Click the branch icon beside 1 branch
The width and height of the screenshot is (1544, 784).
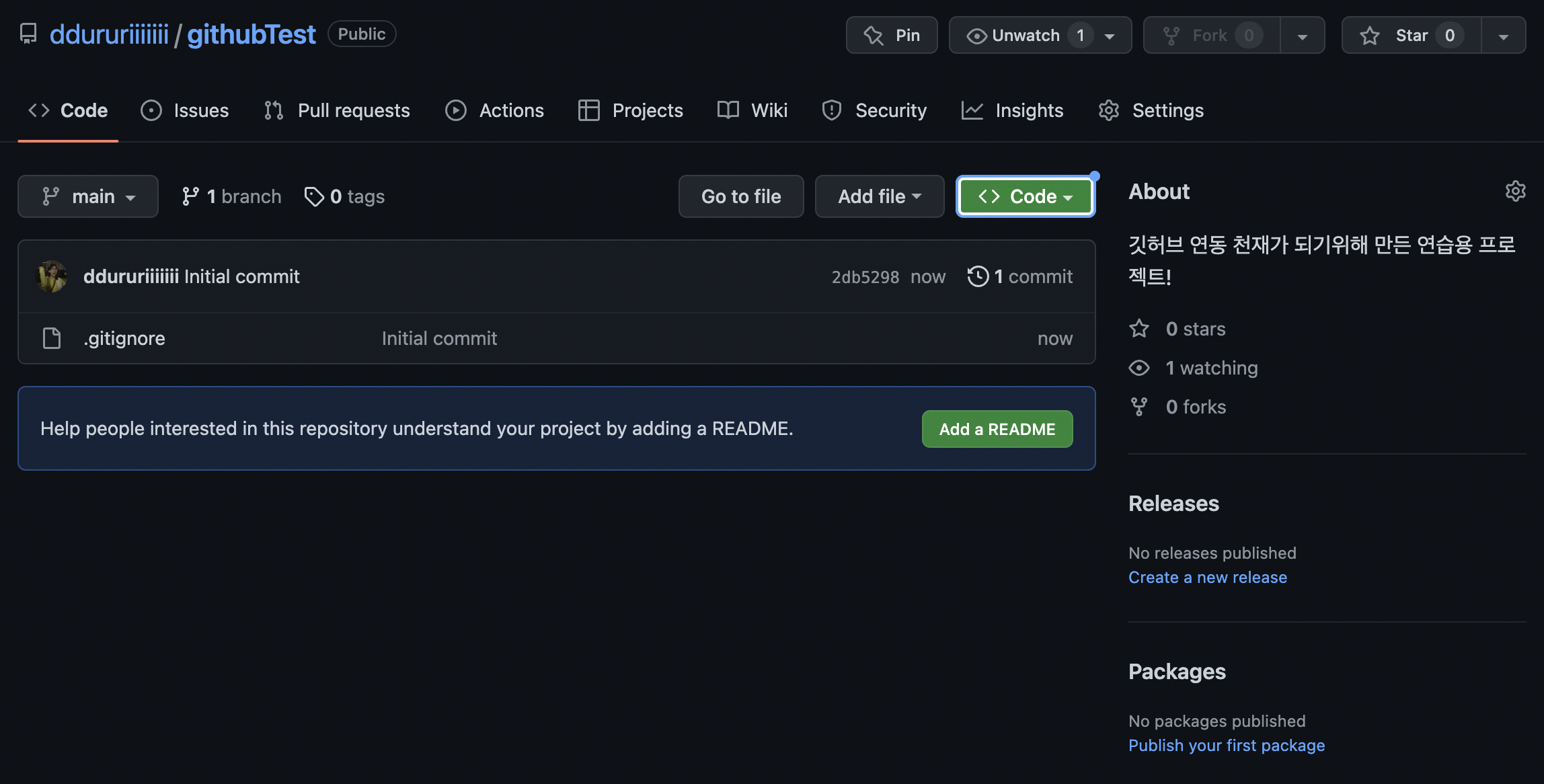tap(190, 196)
